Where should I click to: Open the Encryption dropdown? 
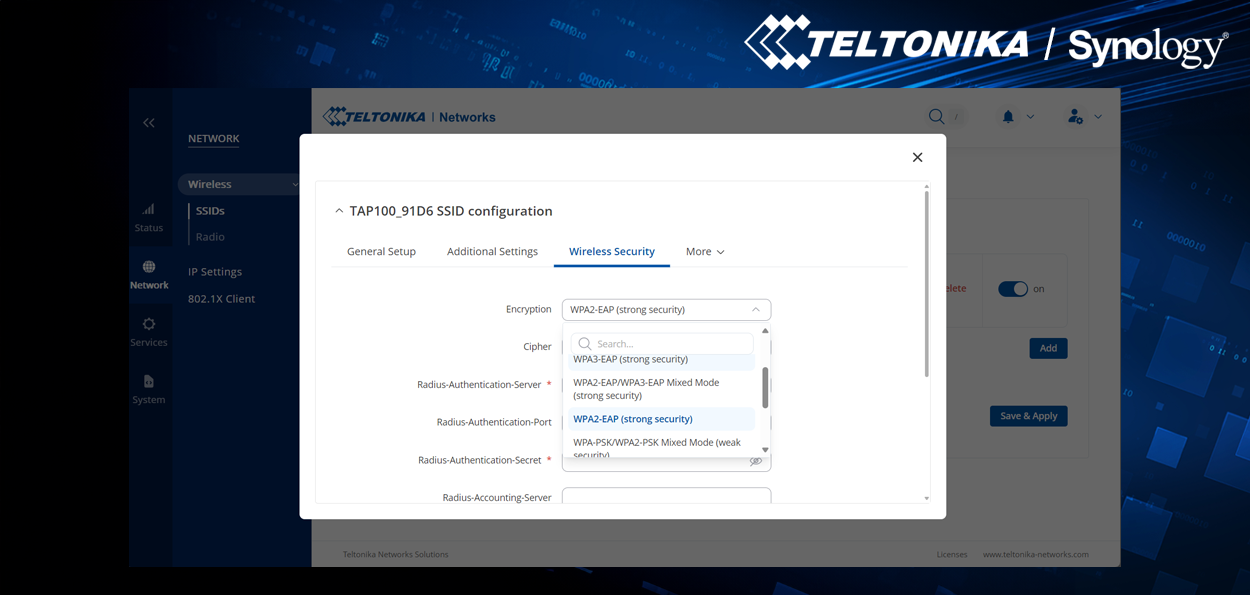(666, 310)
